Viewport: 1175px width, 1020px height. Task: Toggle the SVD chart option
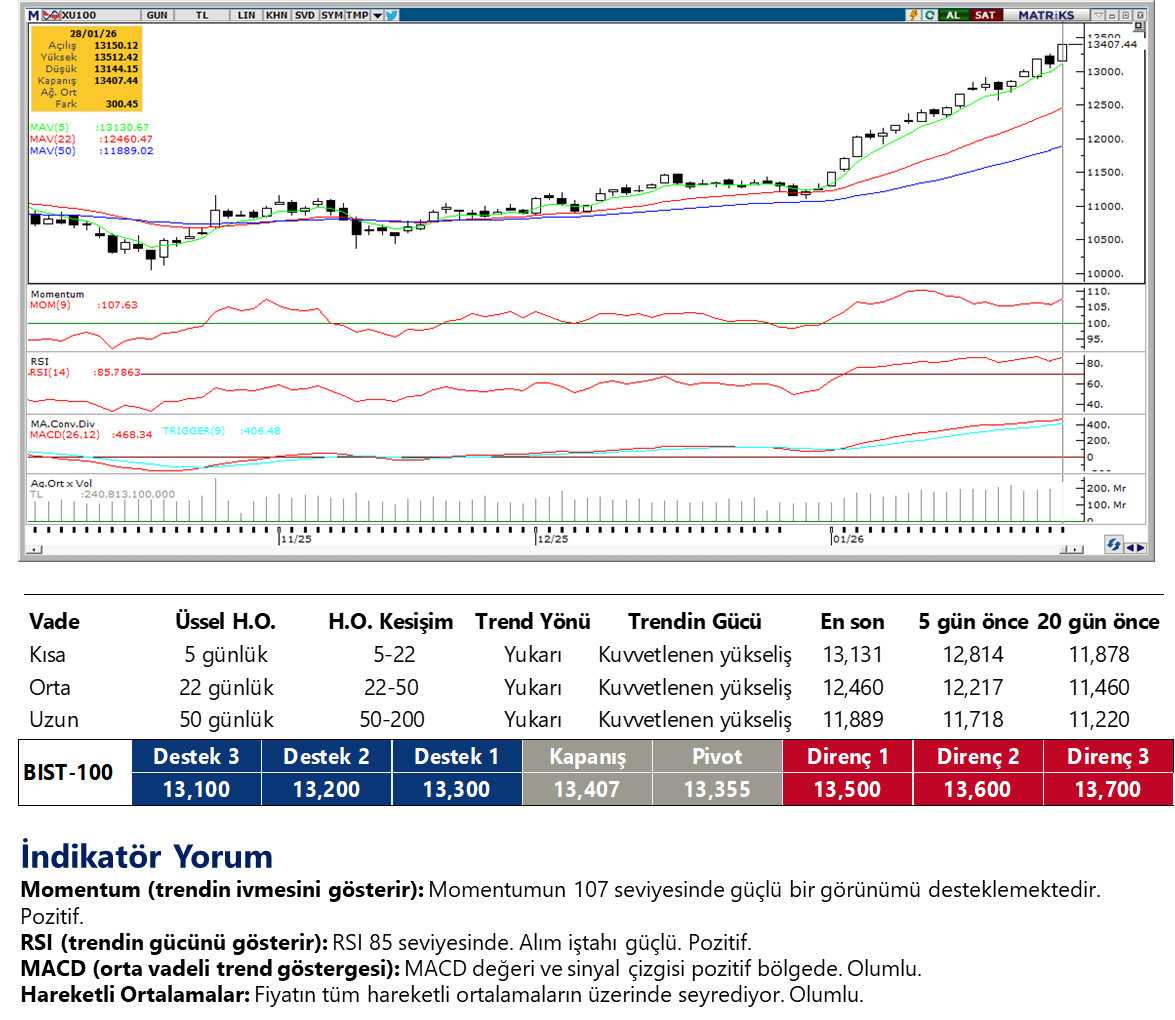point(304,15)
